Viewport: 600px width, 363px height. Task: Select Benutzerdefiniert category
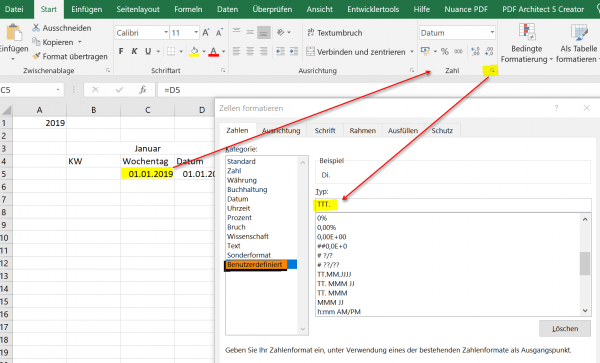(261, 264)
